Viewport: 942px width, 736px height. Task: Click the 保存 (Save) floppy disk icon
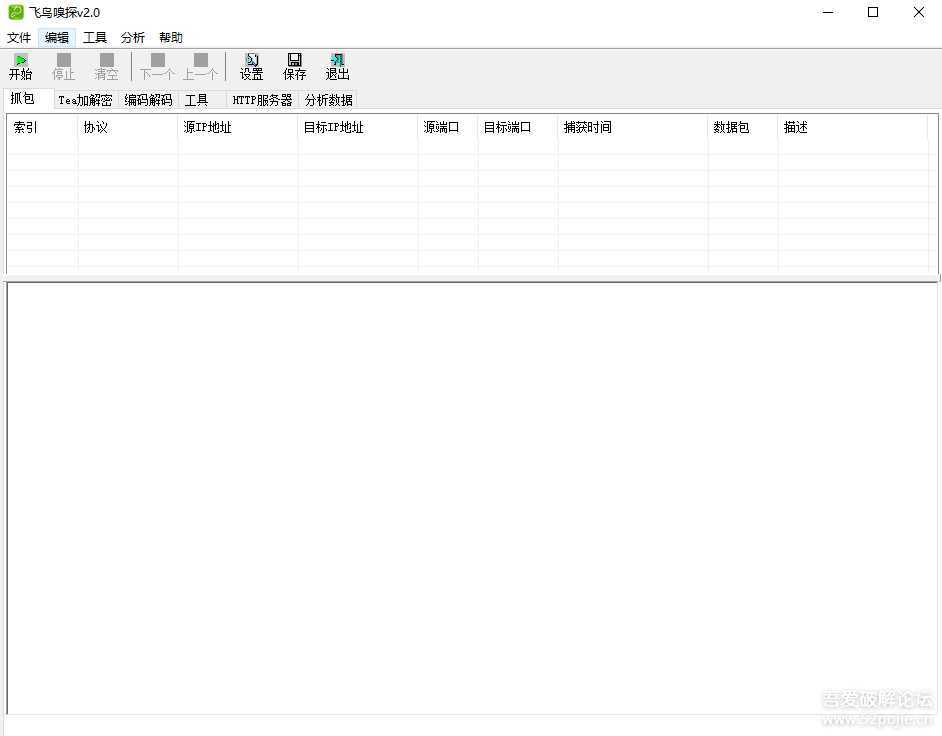point(294,66)
